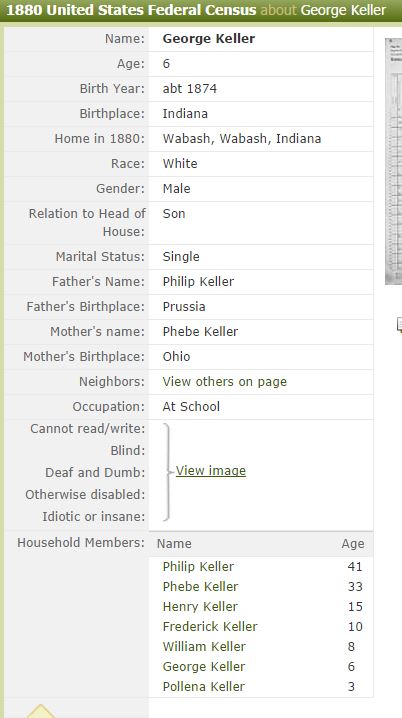Open William Keller's household record

point(204,647)
